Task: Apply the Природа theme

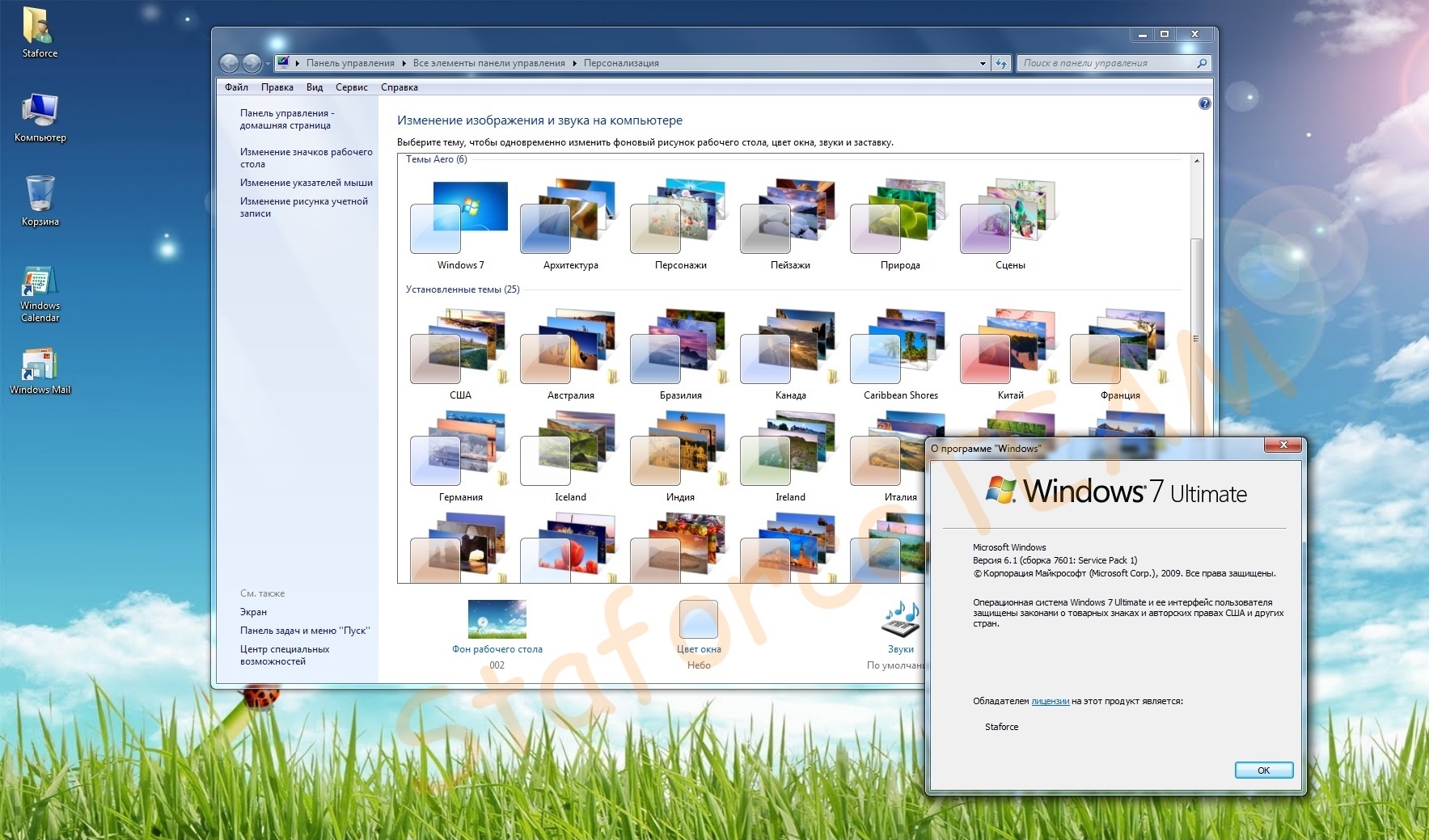Action: tap(900, 226)
